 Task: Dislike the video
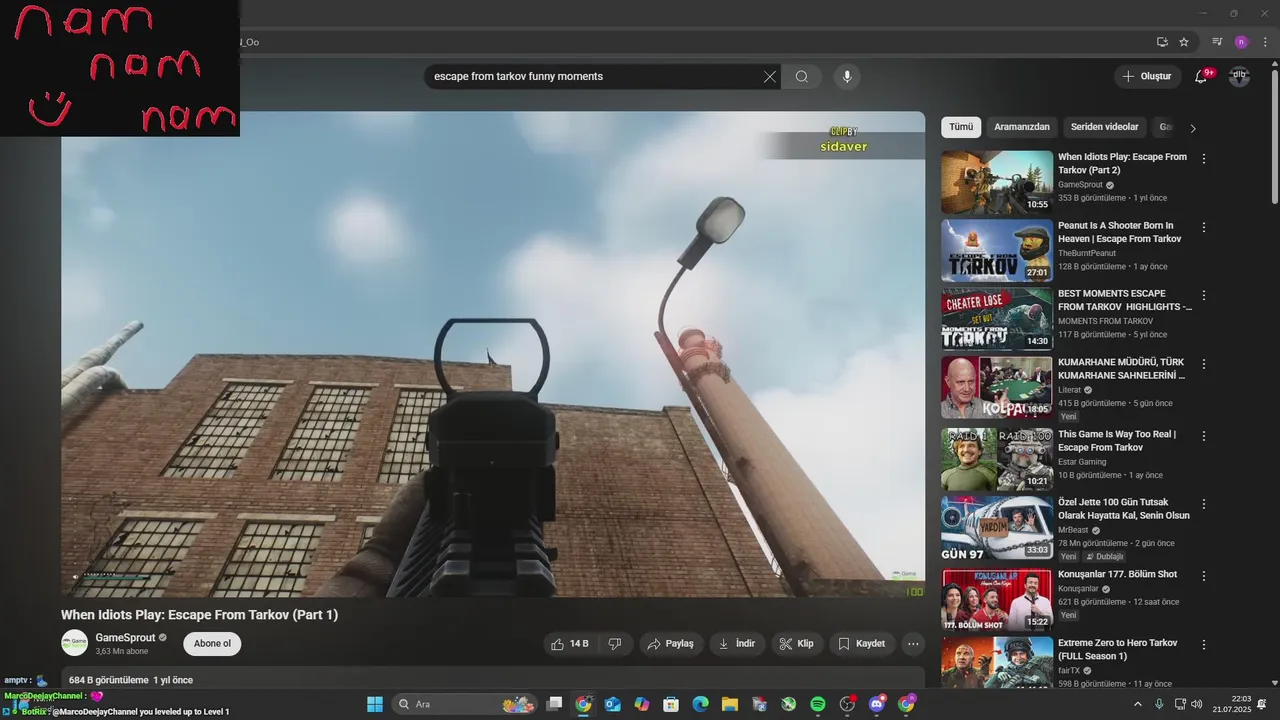pyautogui.click(x=615, y=644)
